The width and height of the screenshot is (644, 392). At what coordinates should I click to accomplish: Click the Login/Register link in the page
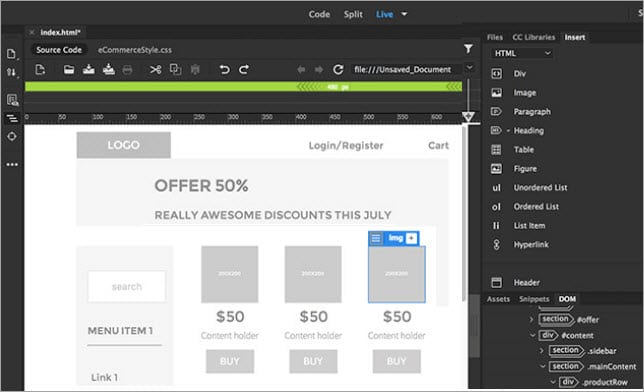coord(346,145)
